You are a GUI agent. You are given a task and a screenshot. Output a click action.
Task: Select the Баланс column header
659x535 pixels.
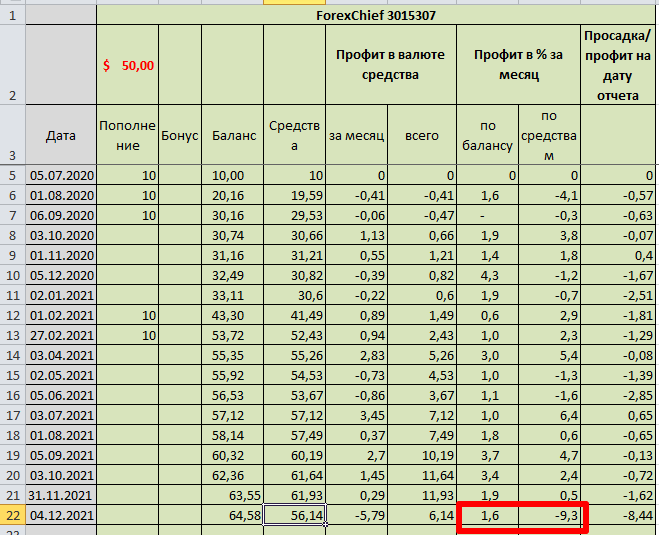click(233, 135)
